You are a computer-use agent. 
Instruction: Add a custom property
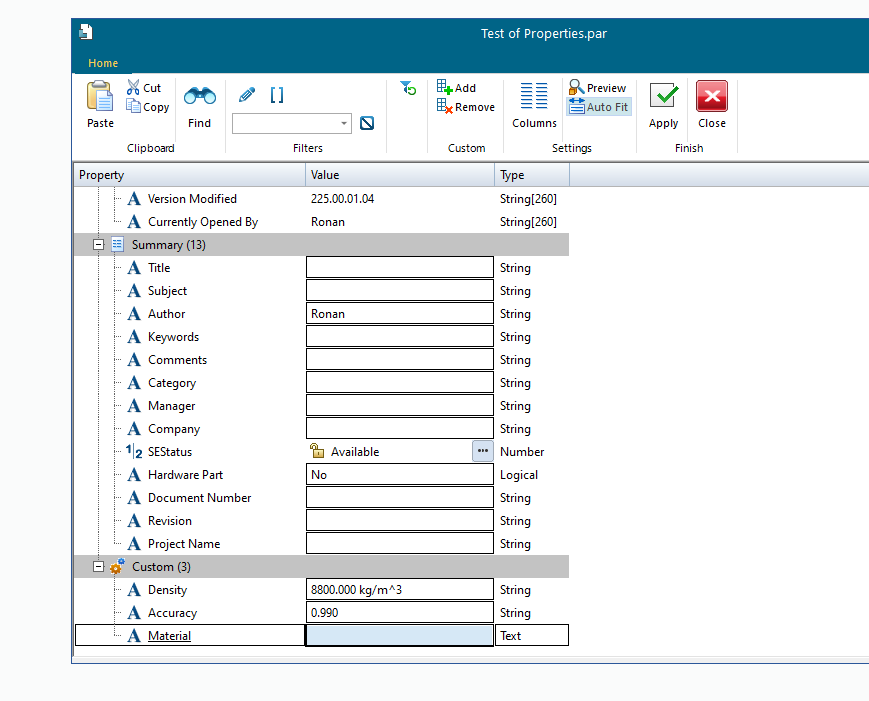coord(457,88)
